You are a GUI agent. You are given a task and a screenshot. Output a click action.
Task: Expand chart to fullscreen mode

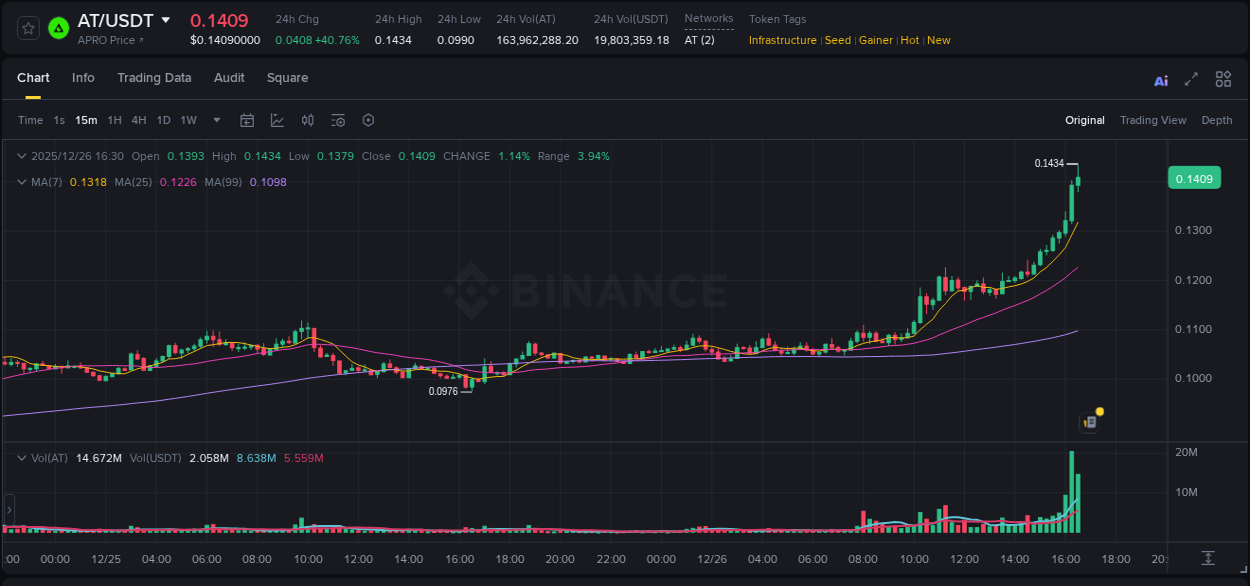1191,78
